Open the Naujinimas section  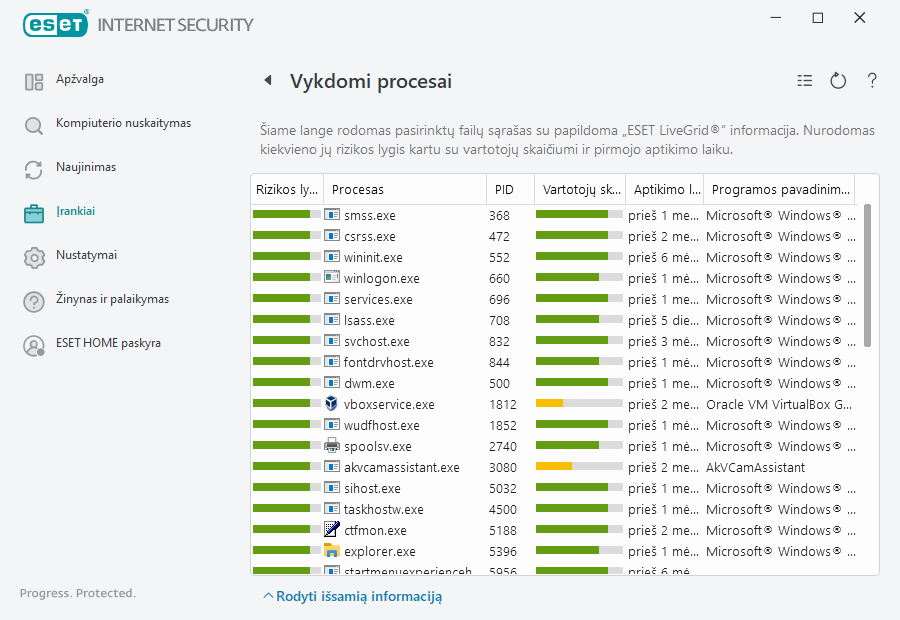tap(86, 167)
